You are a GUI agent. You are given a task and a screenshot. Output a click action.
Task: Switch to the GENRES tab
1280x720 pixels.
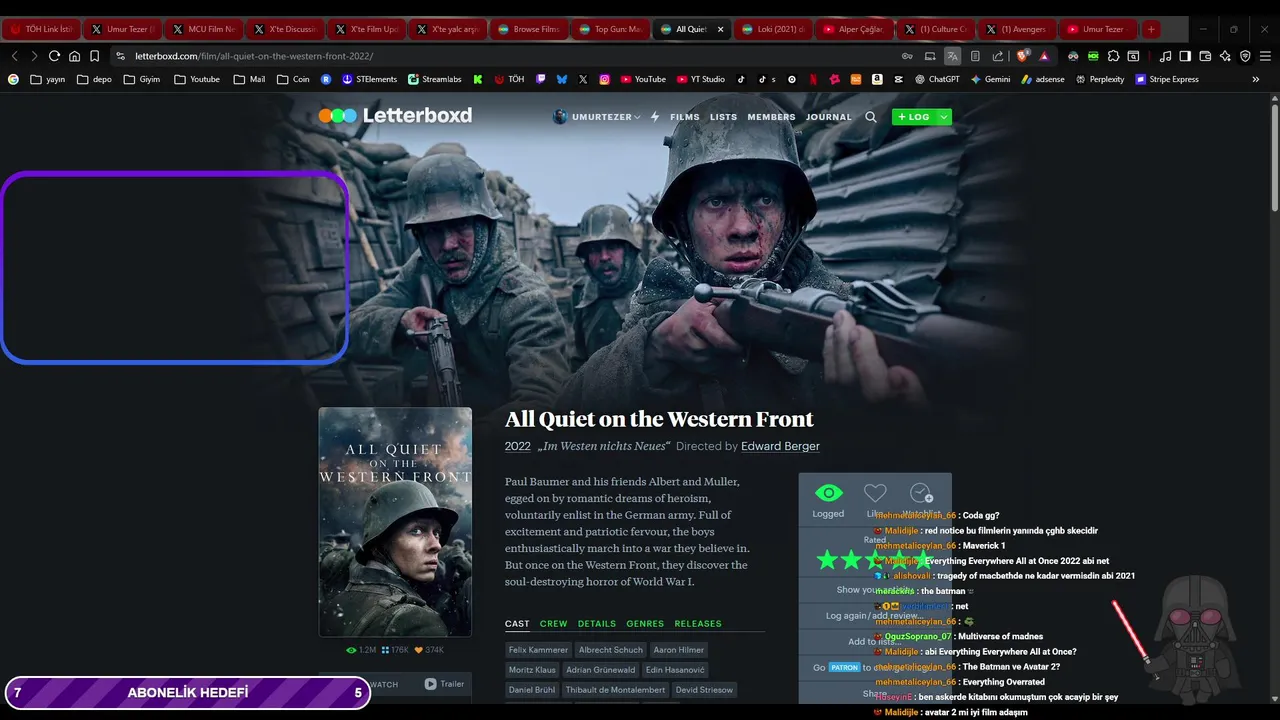click(645, 624)
